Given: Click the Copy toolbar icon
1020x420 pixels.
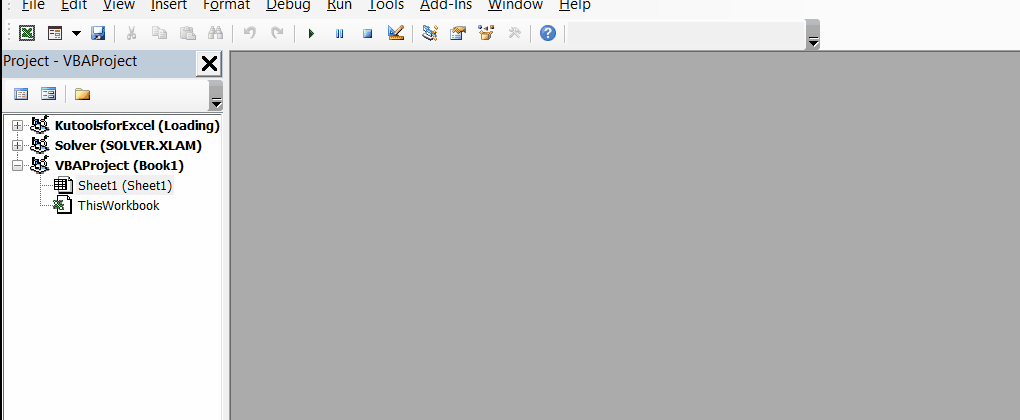Looking at the screenshot, I should point(159,33).
